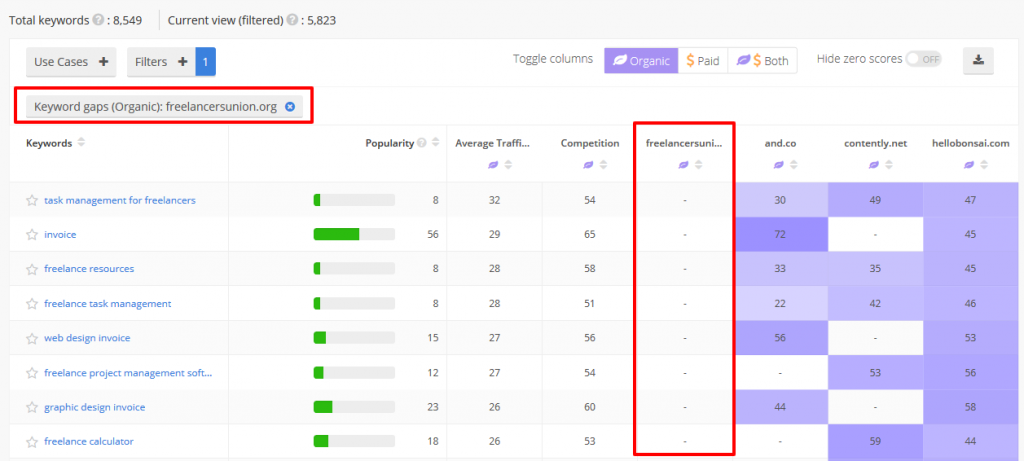1024x461 pixels.
Task: Click popularity bar for 'freelance calculator'
Action: [354, 442]
